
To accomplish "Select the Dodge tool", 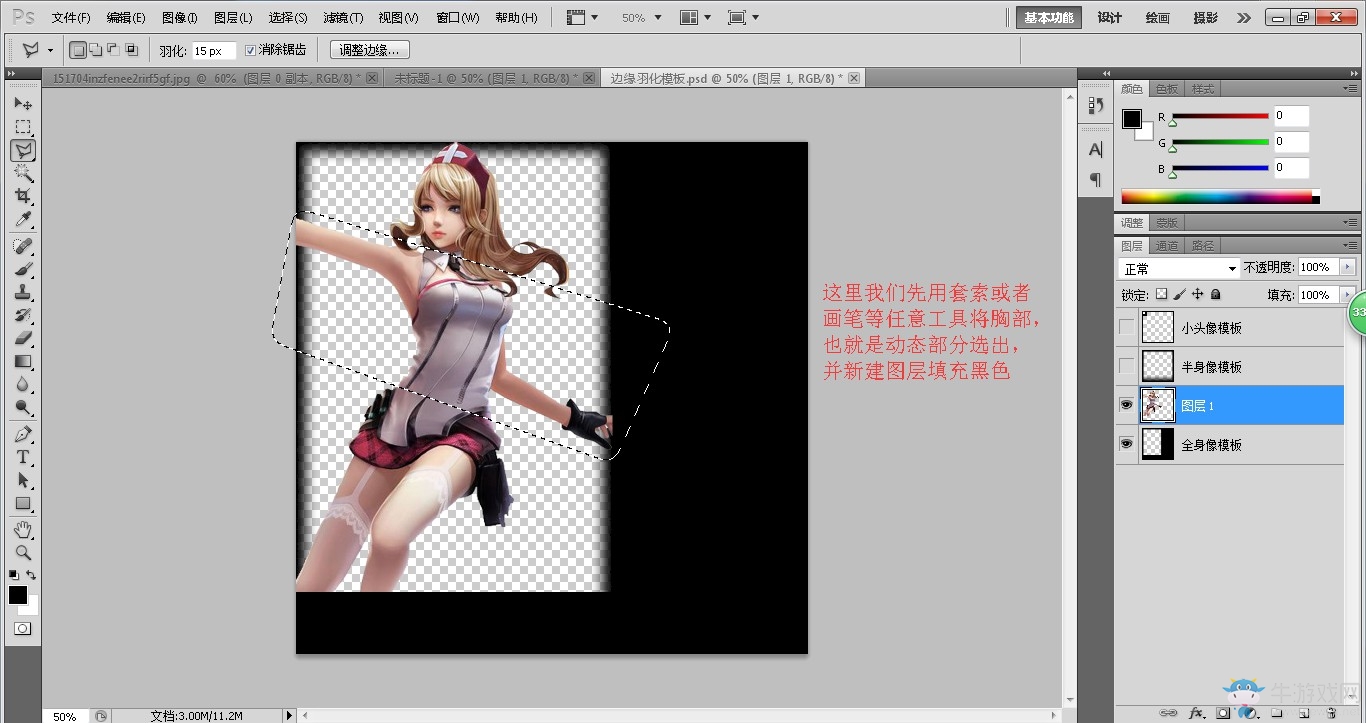I will pyautogui.click(x=23, y=407).
